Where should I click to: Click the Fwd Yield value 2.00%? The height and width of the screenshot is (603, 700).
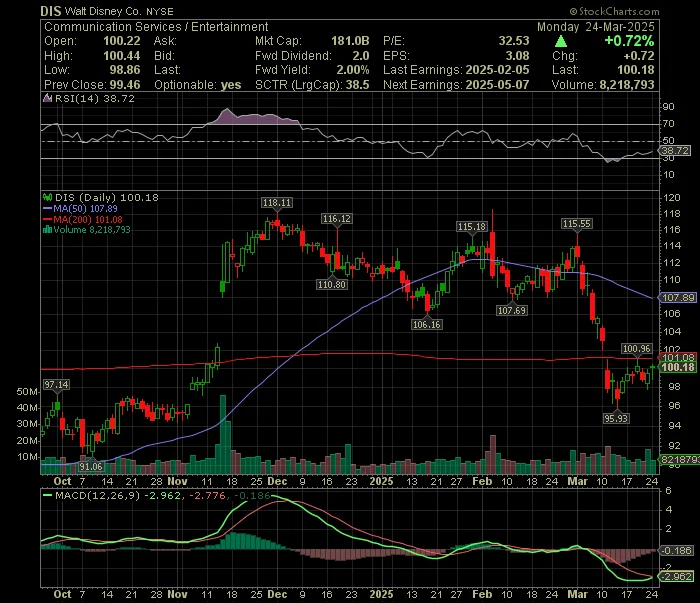[x=353, y=70]
